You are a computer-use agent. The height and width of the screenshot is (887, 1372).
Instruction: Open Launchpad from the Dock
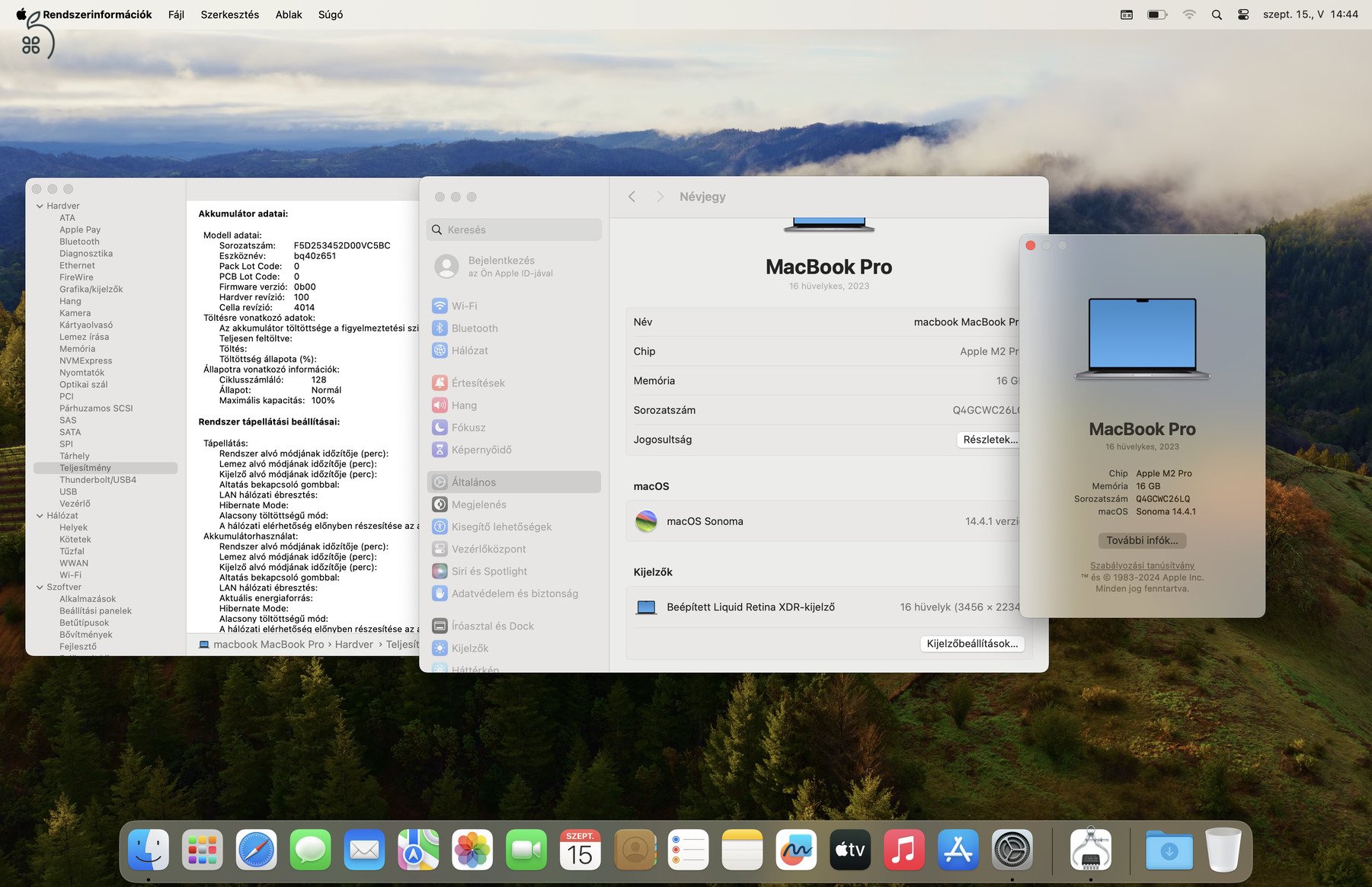[203, 850]
